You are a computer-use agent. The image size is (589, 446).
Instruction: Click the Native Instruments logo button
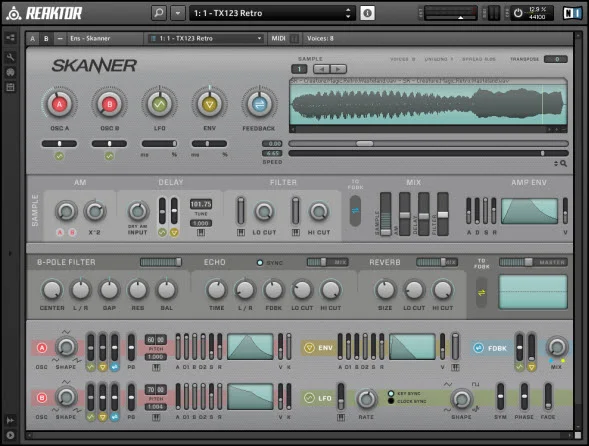tap(572, 13)
